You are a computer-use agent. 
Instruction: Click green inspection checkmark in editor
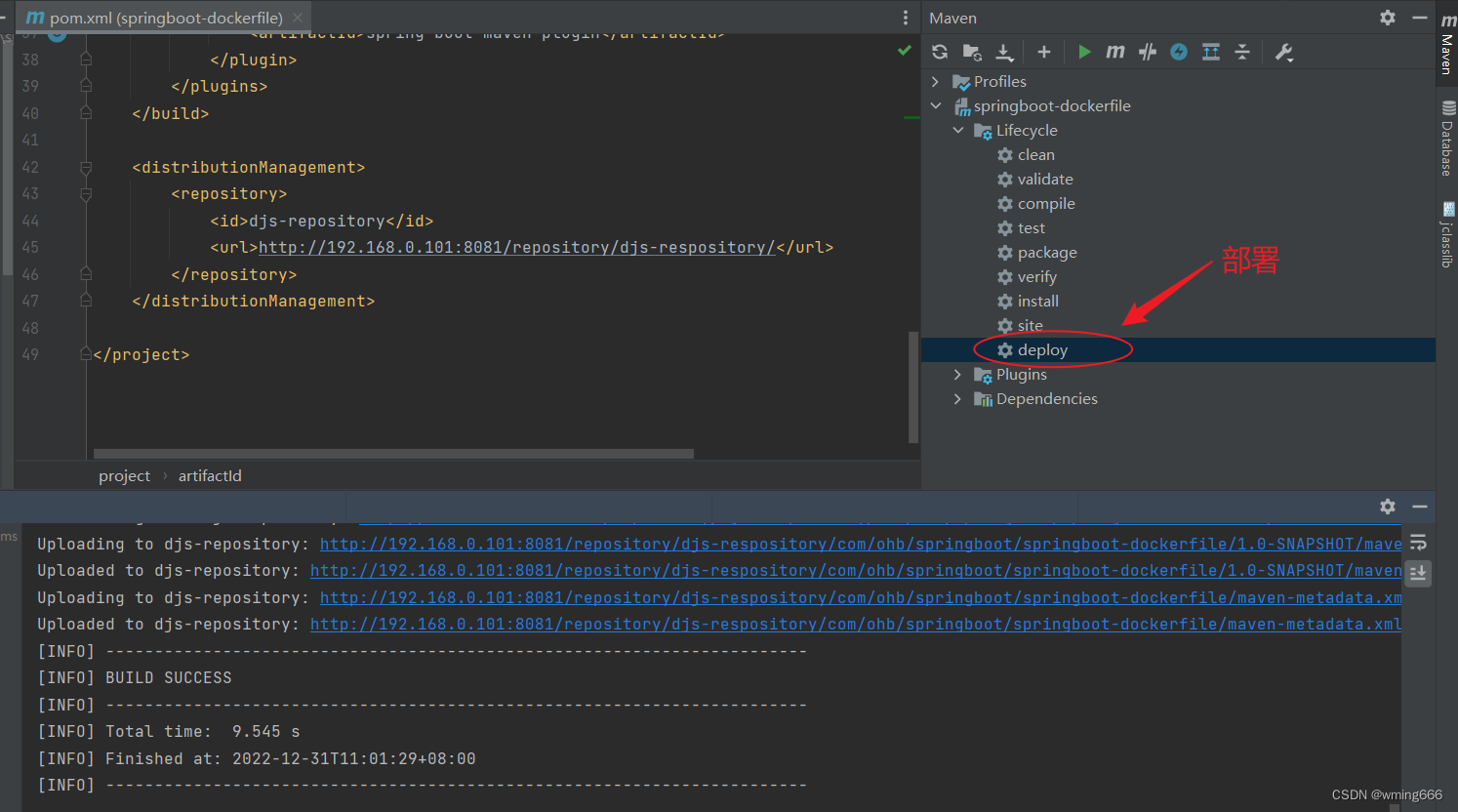pos(905,50)
